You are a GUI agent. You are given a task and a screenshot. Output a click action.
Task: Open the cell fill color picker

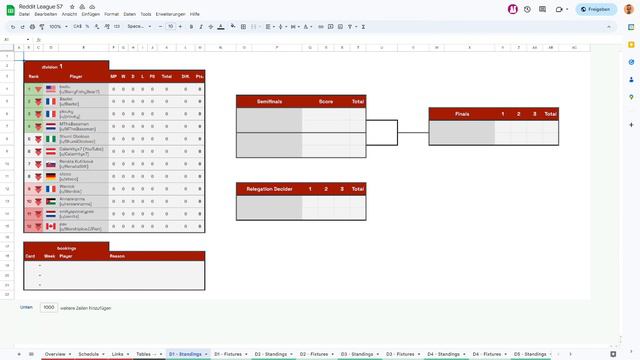pos(233,27)
